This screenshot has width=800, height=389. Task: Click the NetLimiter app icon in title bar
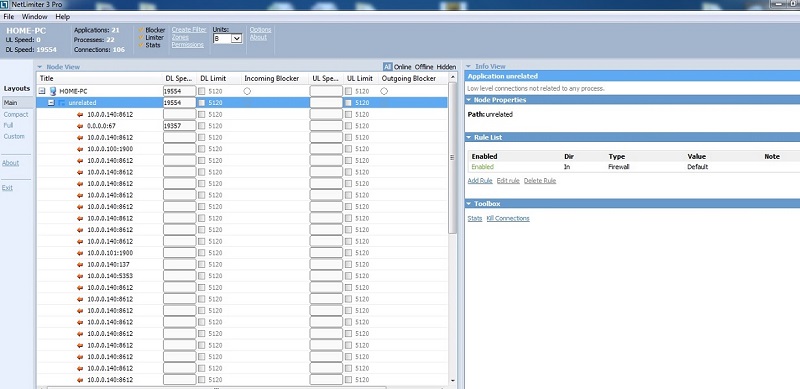coord(6,5)
